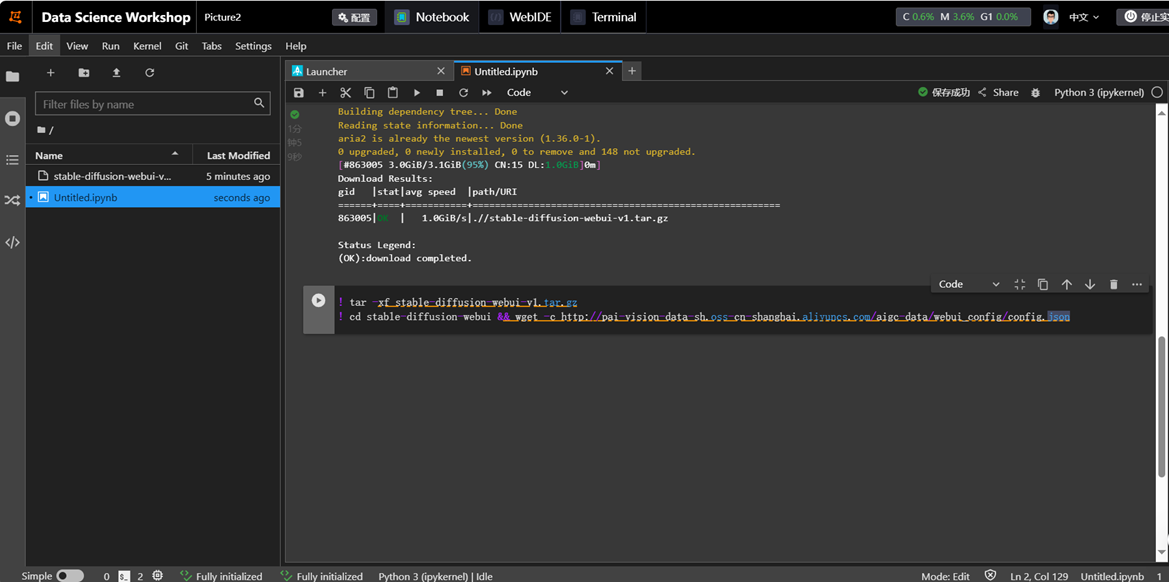Open the cell type Code dropdown in toolbar
The width and height of the screenshot is (1169, 582).
[537, 93]
